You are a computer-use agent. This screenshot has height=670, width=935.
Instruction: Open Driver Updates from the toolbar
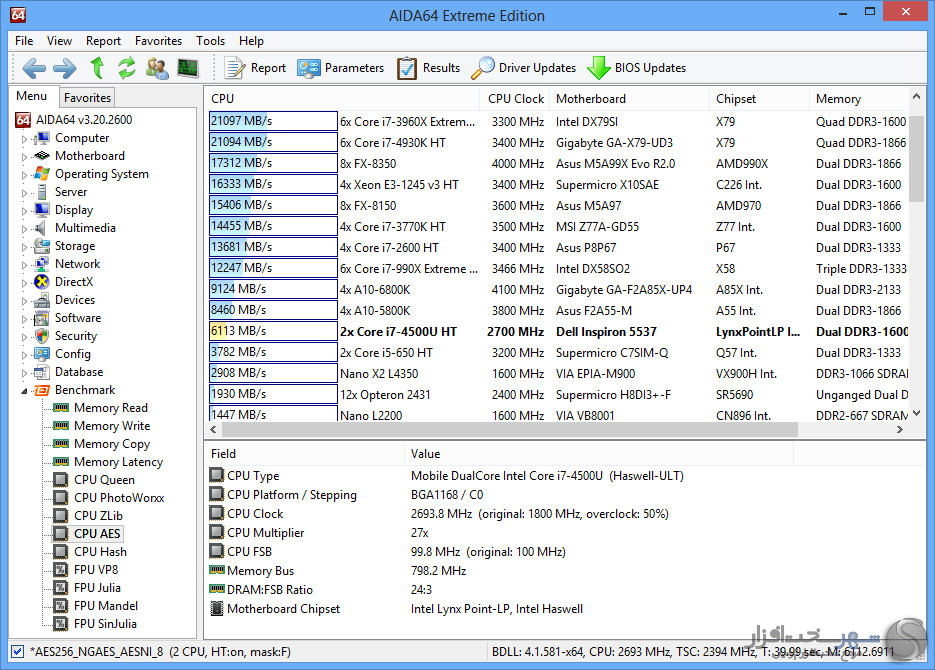[524, 68]
